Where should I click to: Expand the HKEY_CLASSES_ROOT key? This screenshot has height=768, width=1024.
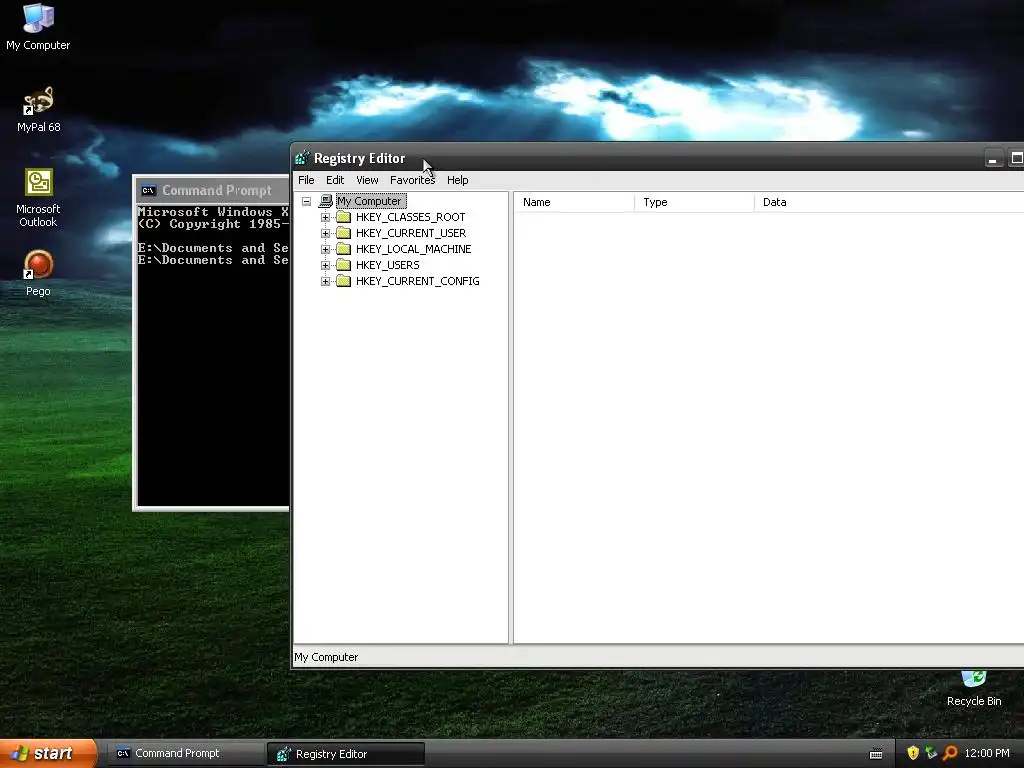(x=325, y=217)
